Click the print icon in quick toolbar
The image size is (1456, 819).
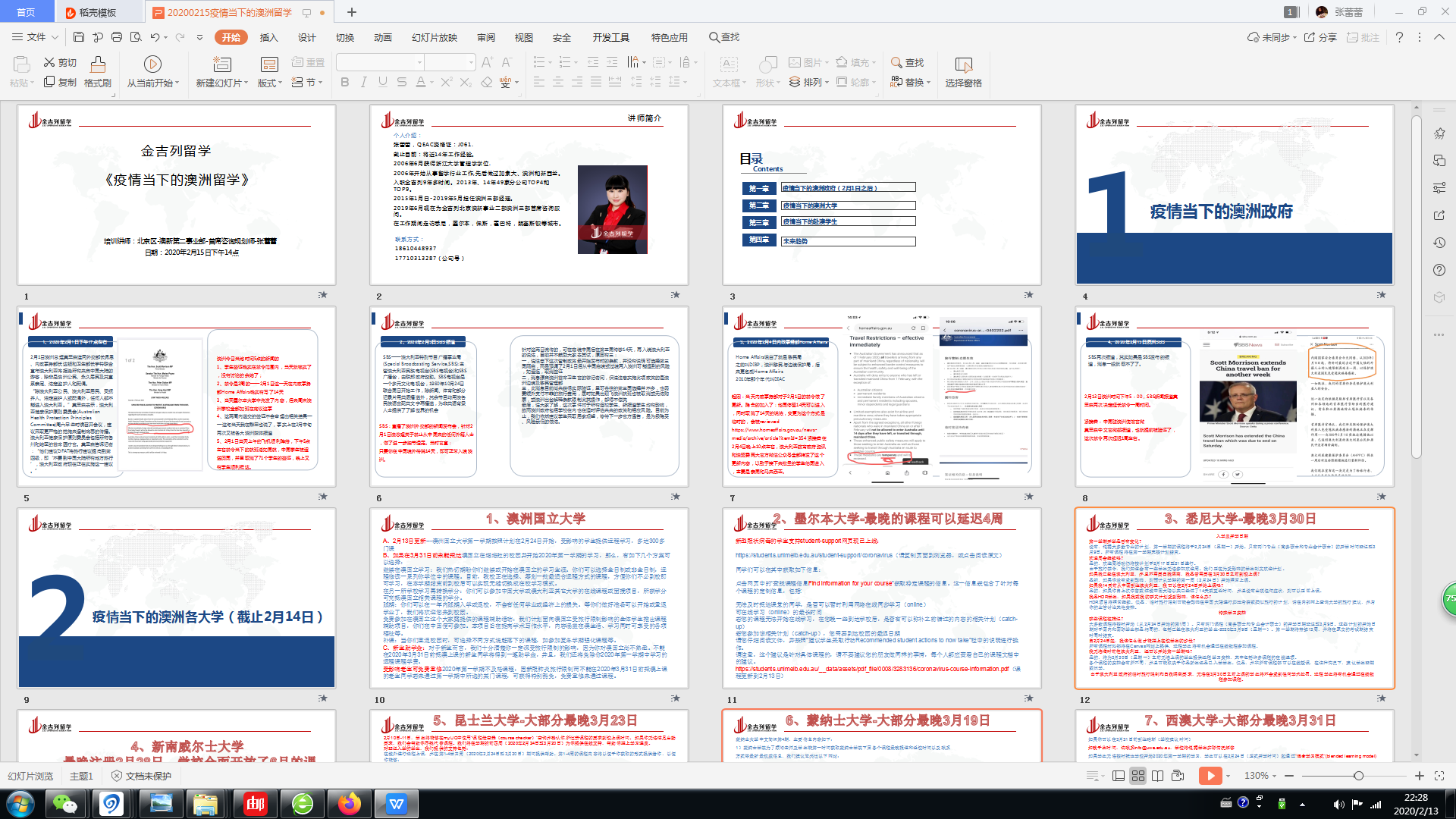[x=117, y=37]
